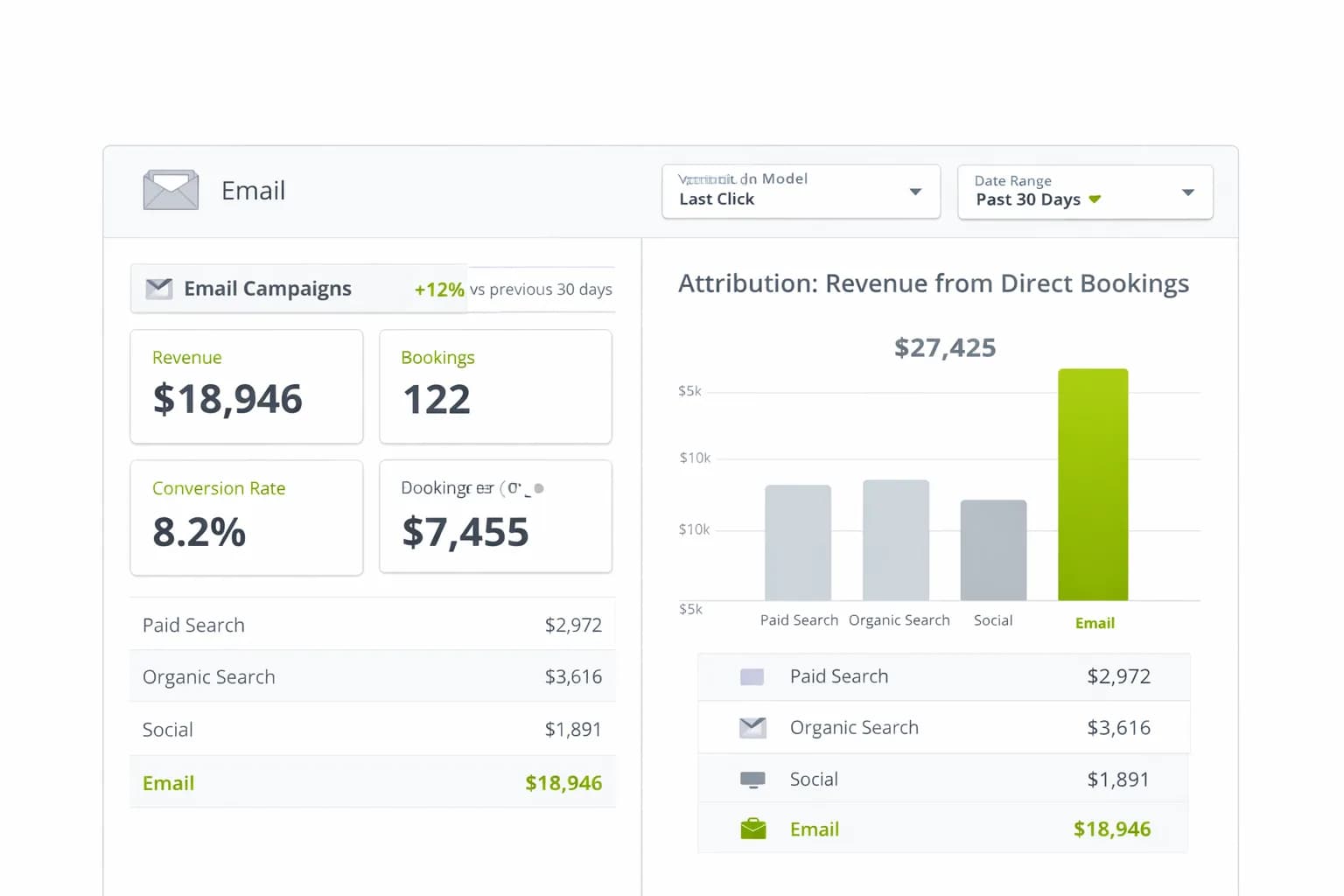The image size is (1344, 896).
Task: Open the Bookings 122 card
Action: (x=495, y=387)
